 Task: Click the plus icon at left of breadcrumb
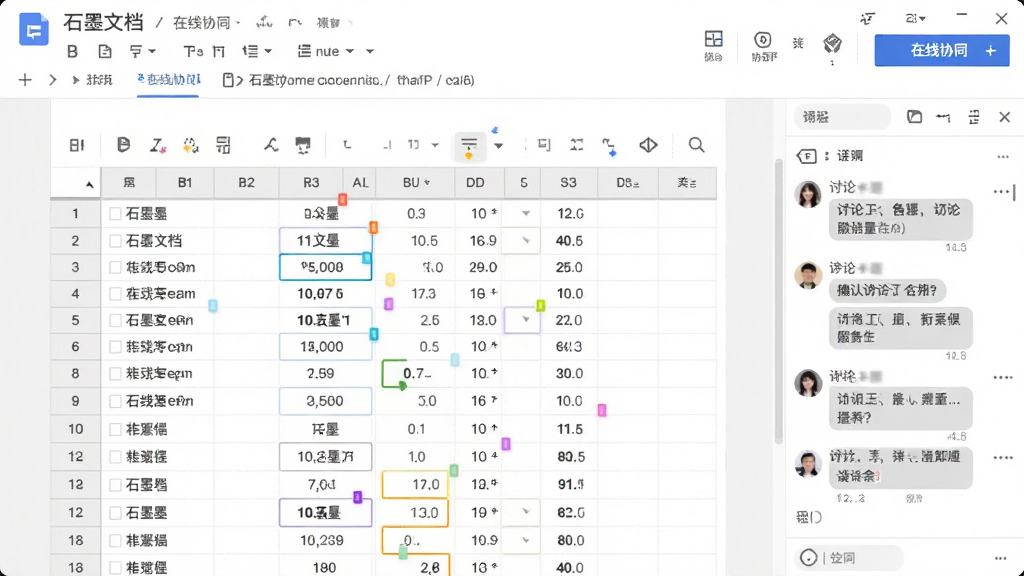click(25, 80)
